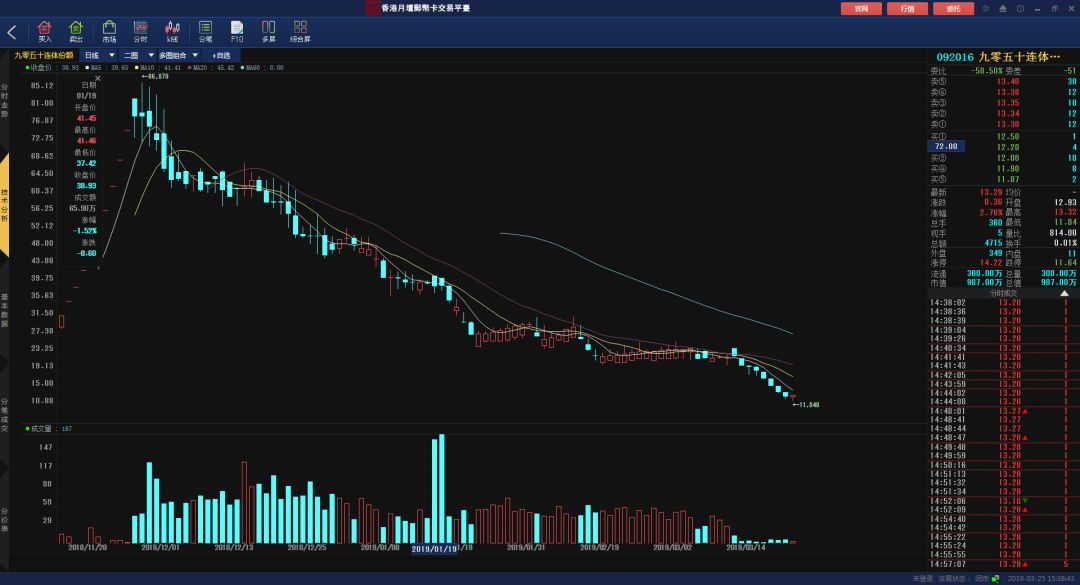Click the 委比 -50.50% value

(x=986, y=70)
